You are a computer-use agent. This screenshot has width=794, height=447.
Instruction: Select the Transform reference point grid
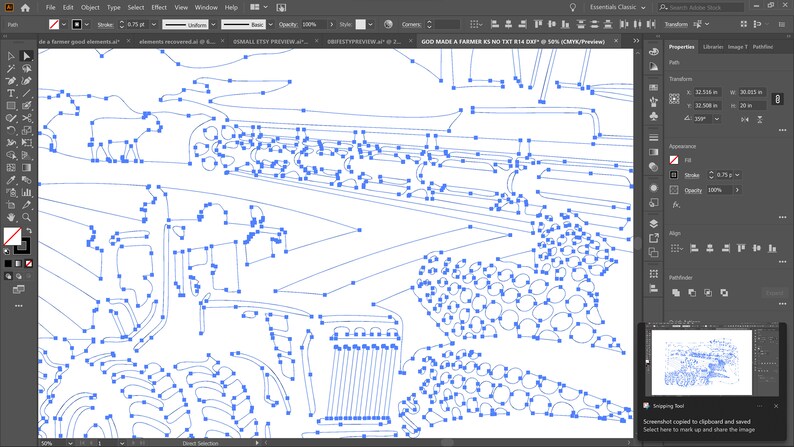[674, 99]
